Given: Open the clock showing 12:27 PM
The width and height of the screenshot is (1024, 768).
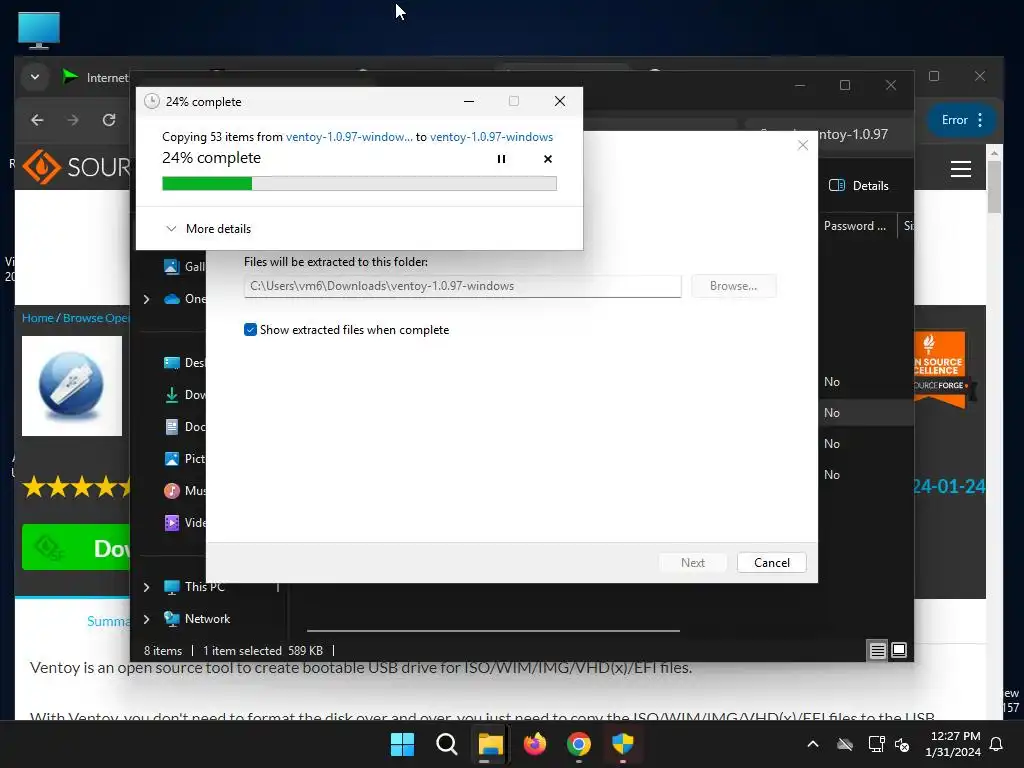Looking at the screenshot, I should pos(953,744).
